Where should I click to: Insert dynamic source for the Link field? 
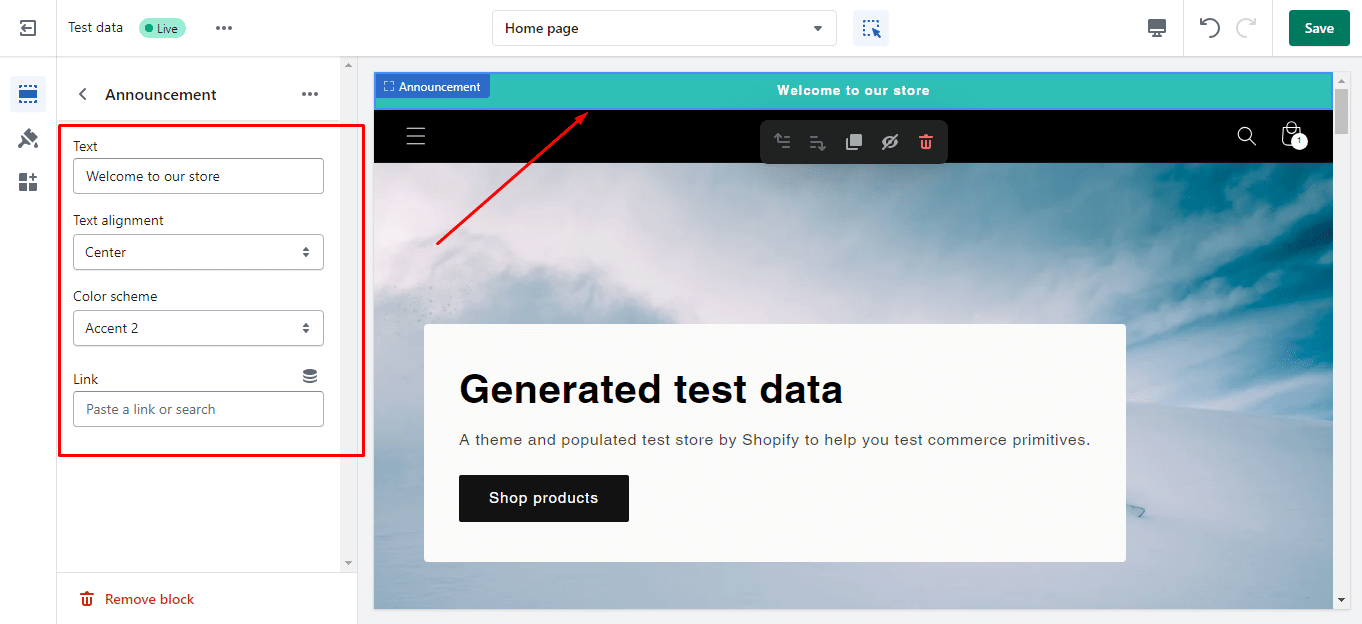coord(309,375)
